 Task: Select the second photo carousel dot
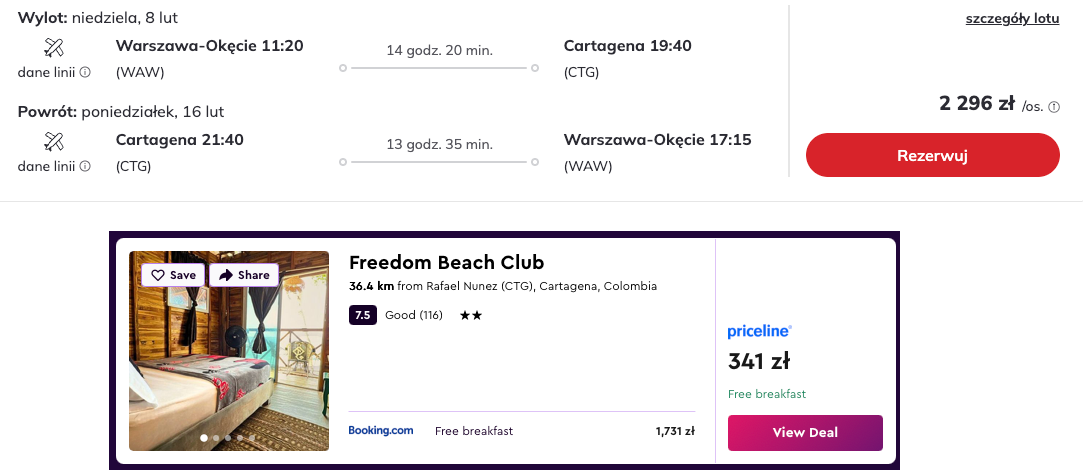[x=216, y=438]
